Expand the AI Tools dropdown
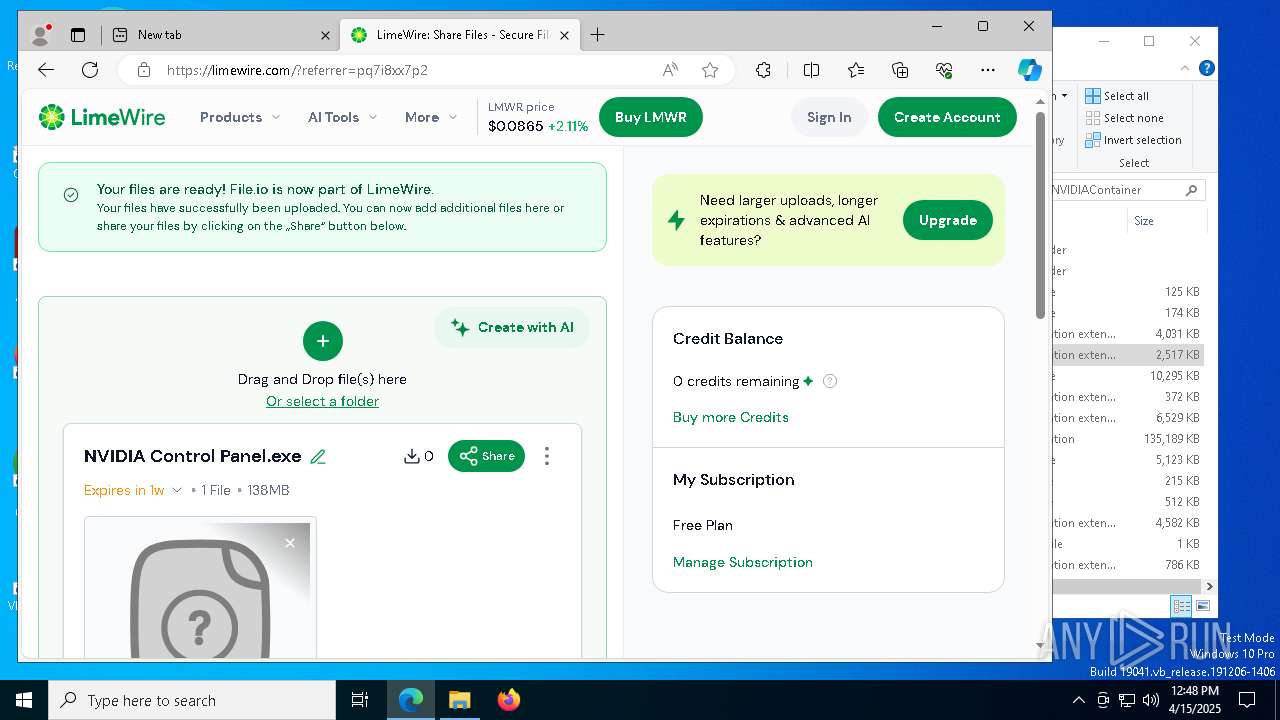Viewport: 1280px width, 720px height. pyautogui.click(x=343, y=117)
